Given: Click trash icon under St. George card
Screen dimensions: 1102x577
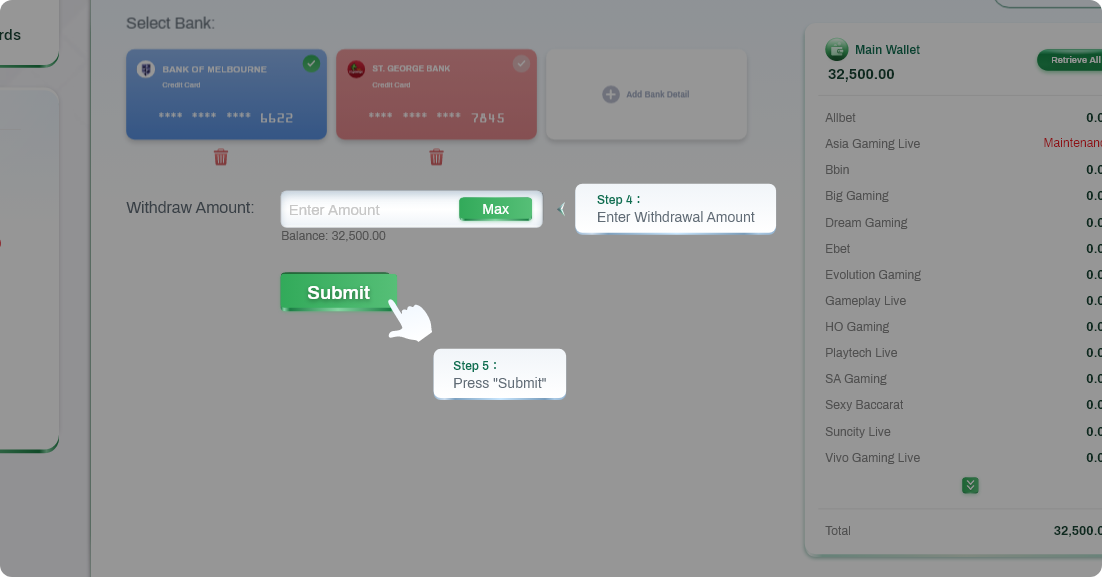Looking at the screenshot, I should click(x=436, y=157).
